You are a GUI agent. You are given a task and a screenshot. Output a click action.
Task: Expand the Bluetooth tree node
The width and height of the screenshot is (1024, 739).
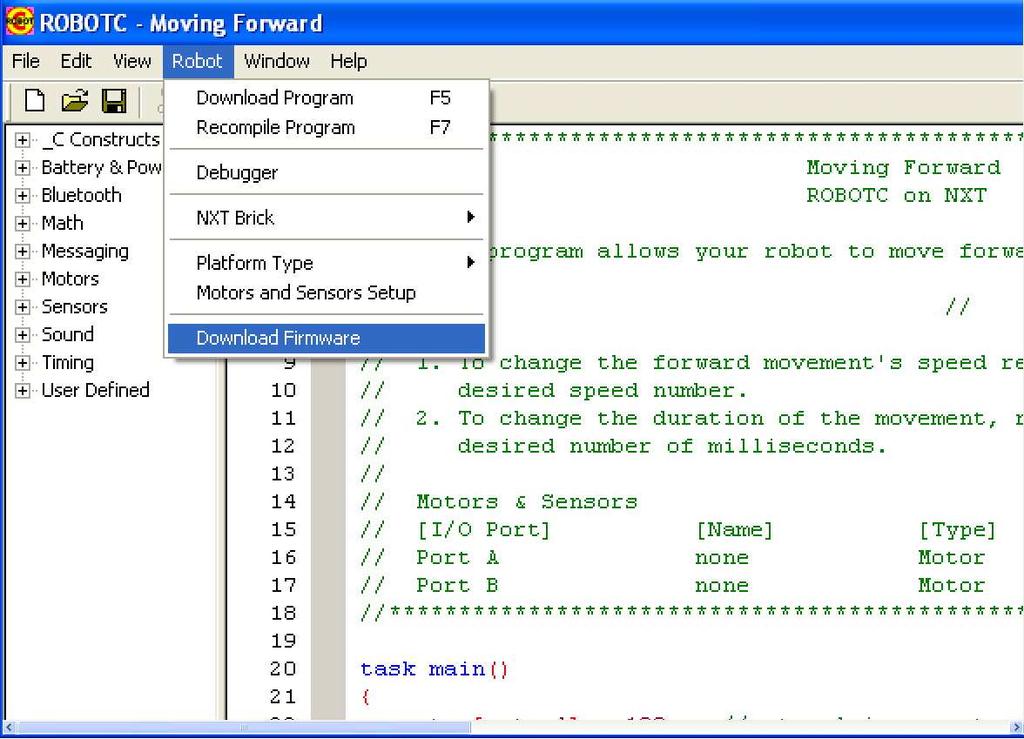pos(22,196)
